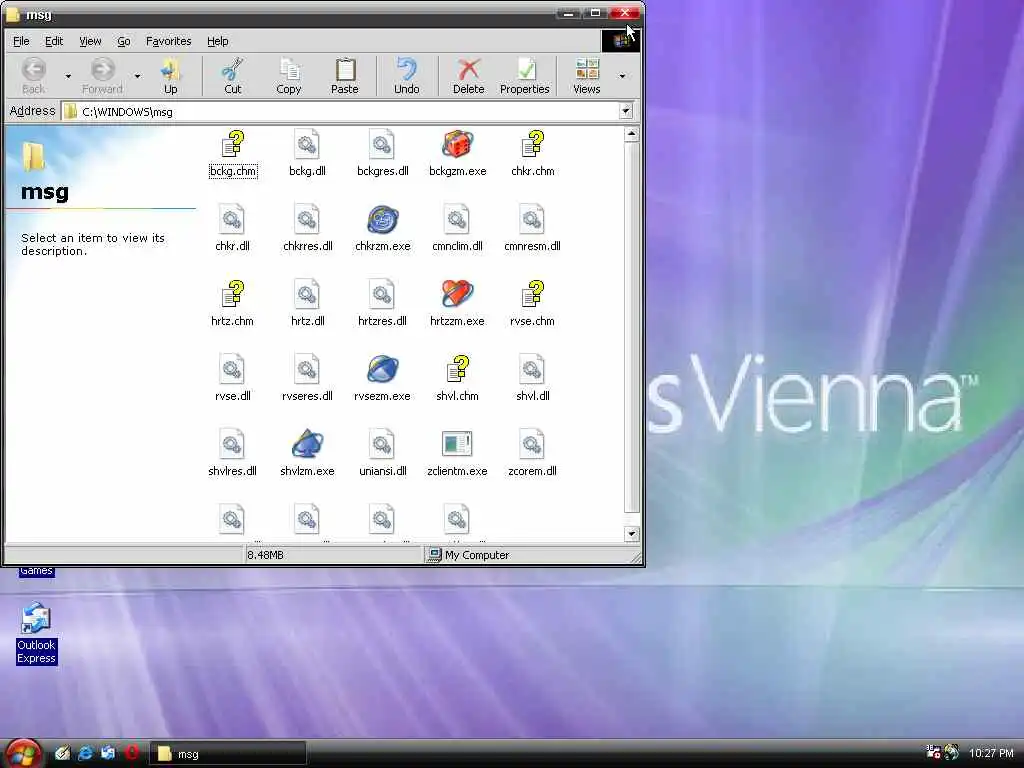
Task: Expand the Address bar dropdown
Action: pos(626,111)
